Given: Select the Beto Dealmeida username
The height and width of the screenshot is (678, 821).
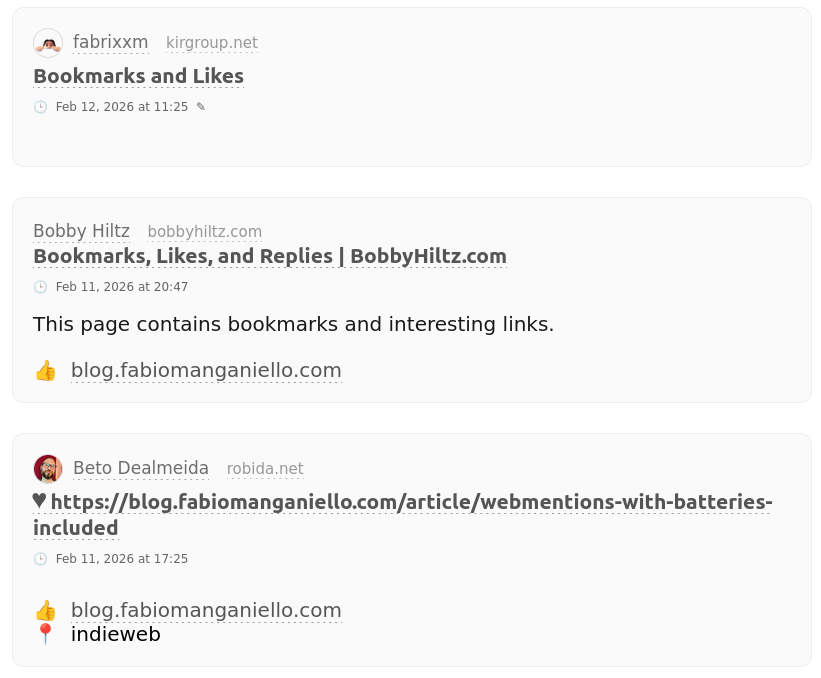Looking at the screenshot, I should pos(140,468).
